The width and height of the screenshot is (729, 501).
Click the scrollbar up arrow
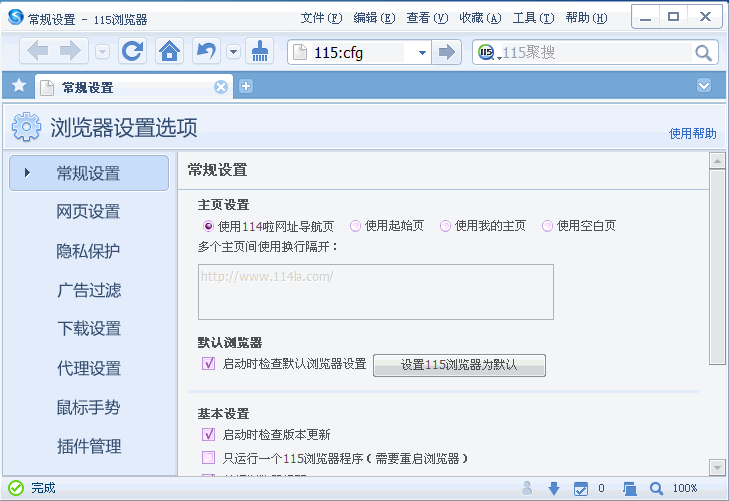717,161
